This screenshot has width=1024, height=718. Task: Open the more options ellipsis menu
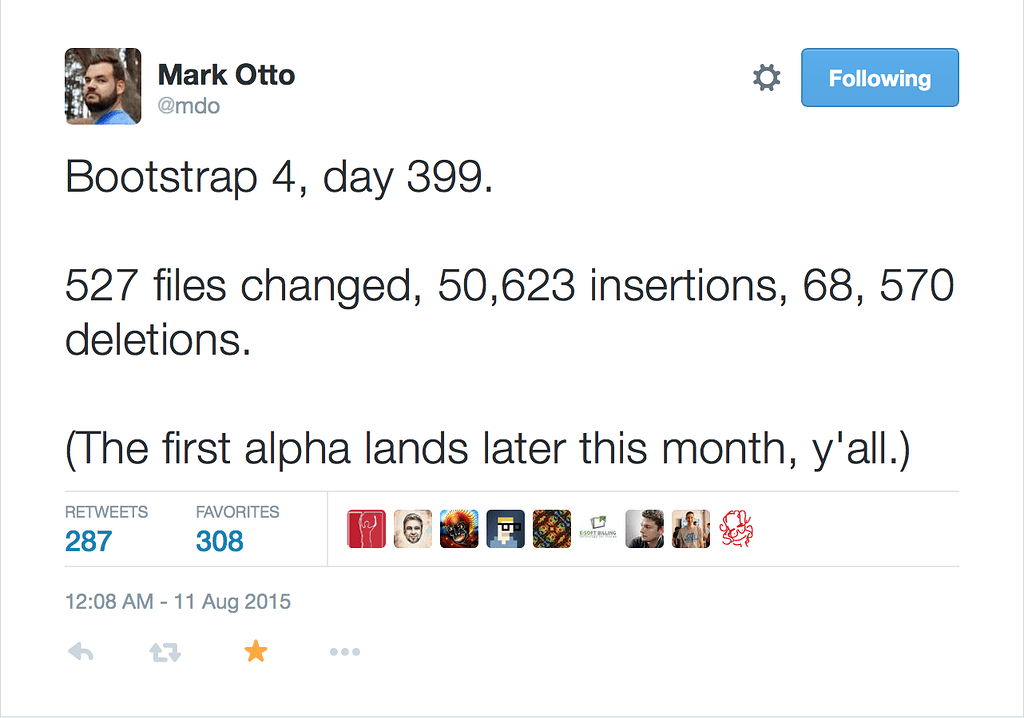click(x=344, y=653)
